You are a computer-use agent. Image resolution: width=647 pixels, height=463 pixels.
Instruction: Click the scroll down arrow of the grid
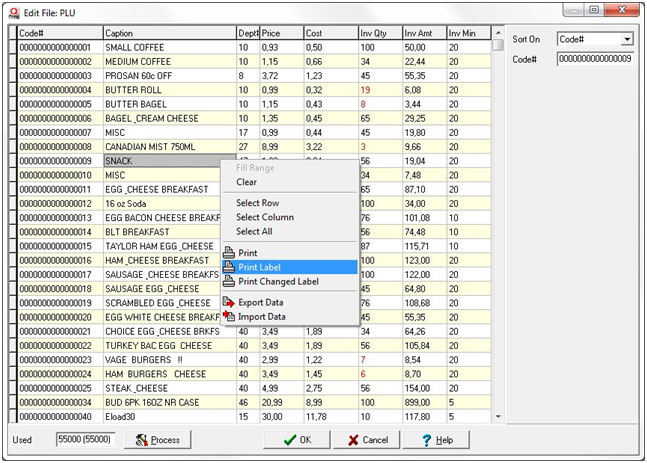click(498, 416)
